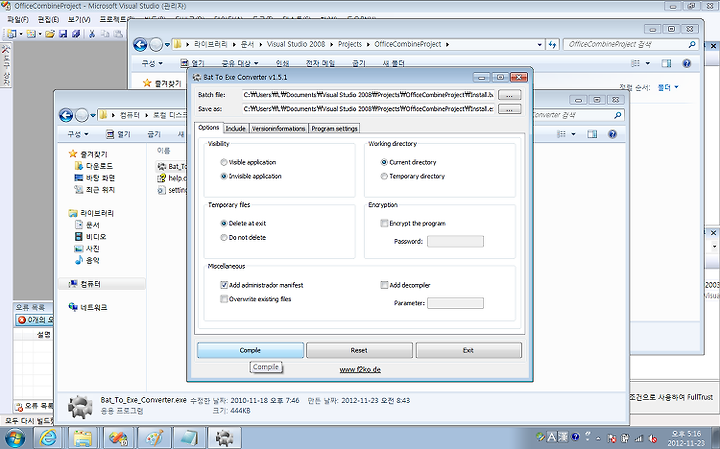Toggle preview pane icon in OfficeCombineProject window
Viewport: 720px width, 449px height.
pyautogui.click(x=666, y=63)
